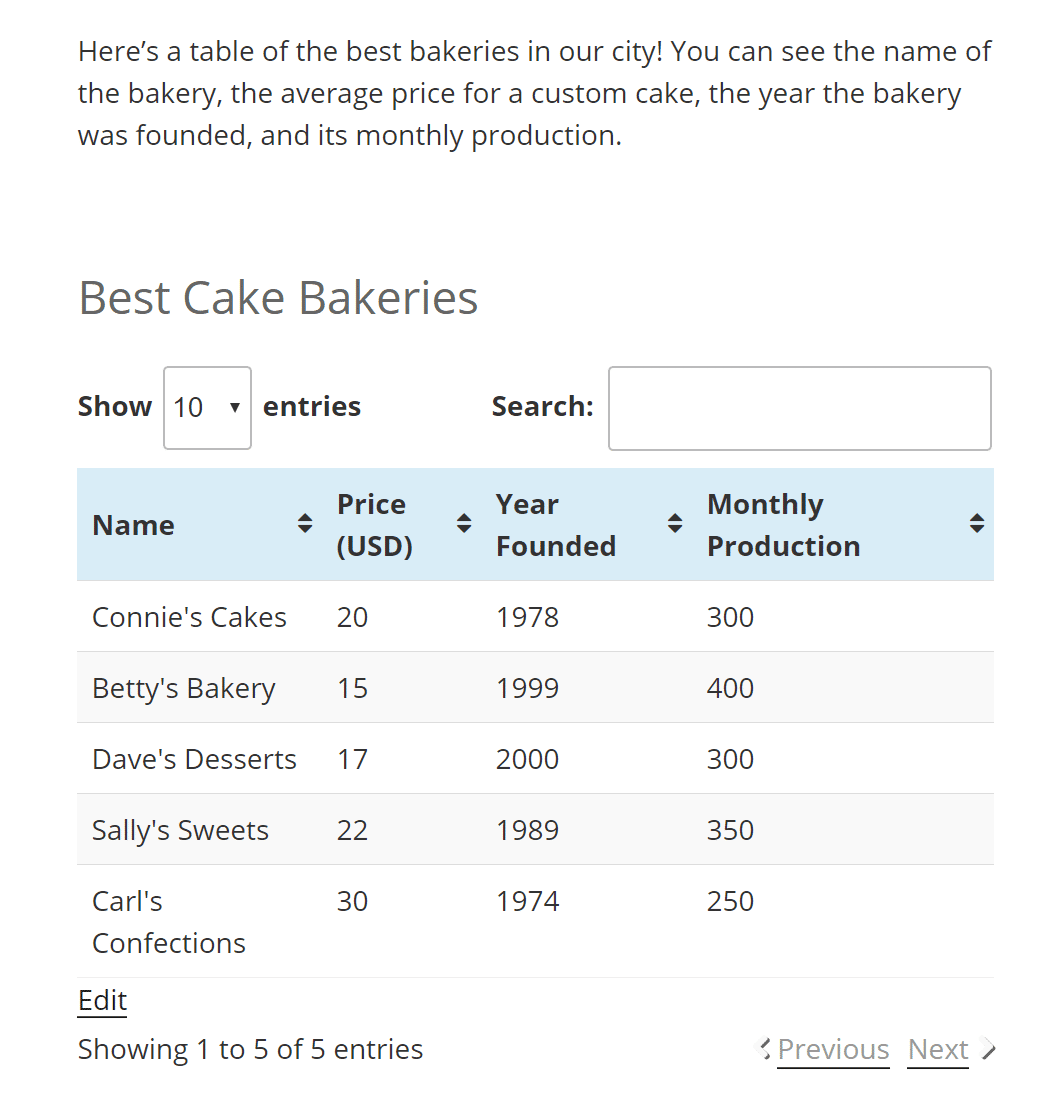Click the sort arrows for Year Founded
This screenshot has height=1099, width=1059.
coord(676,522)
